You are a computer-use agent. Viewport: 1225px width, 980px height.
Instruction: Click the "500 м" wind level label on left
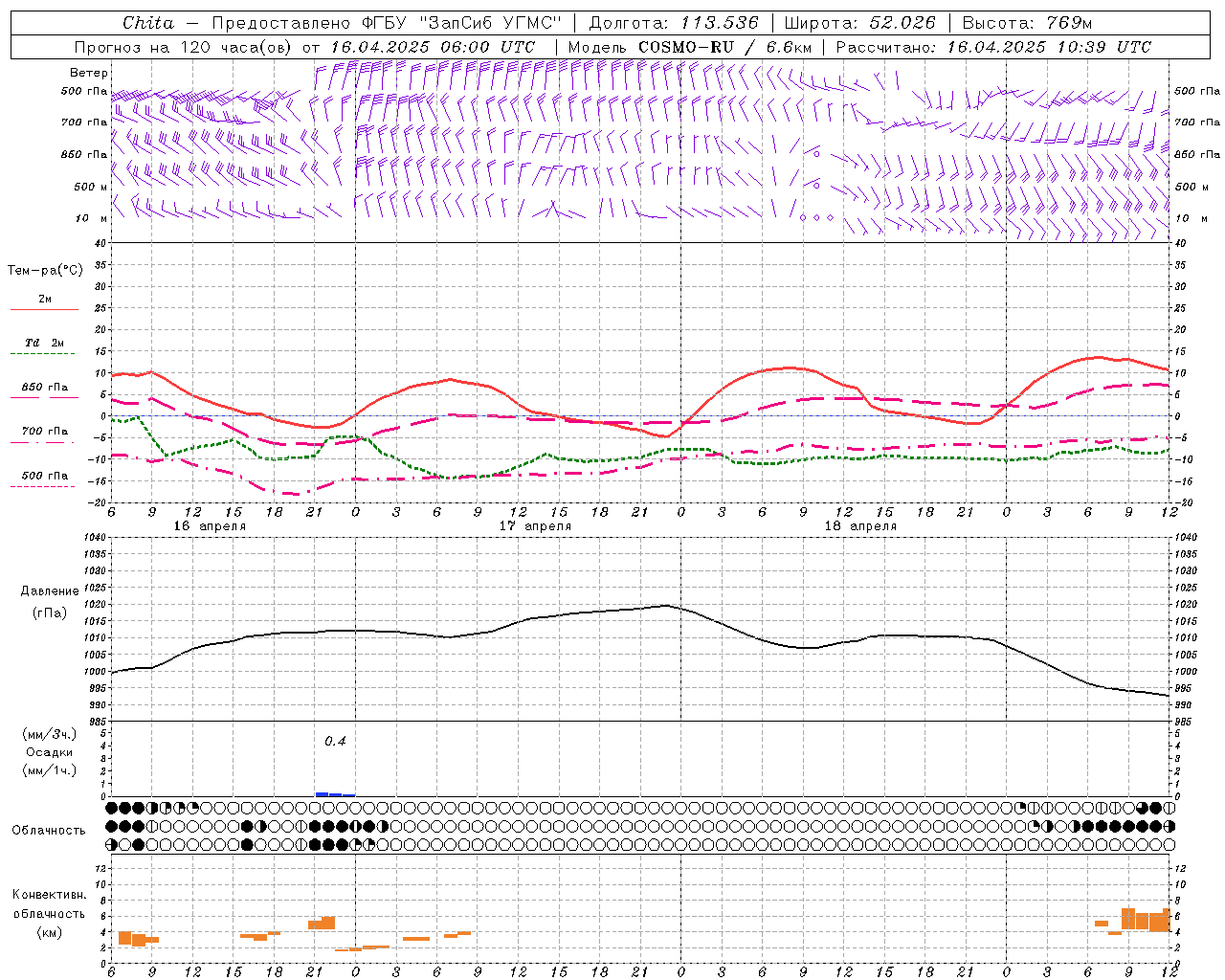(x=91, y=187)
